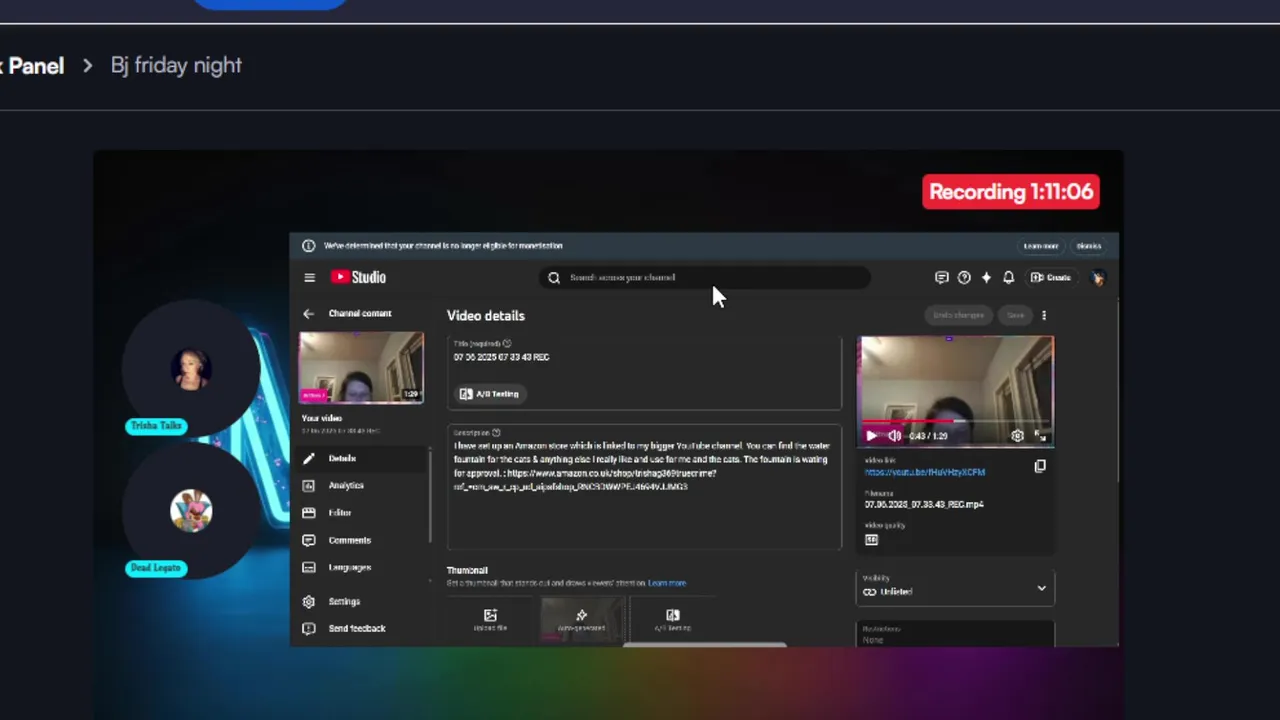Image resolution: width=1280 pixels, height=720 pixels.
Task: Click the video Title text field
Action: point(645,357)
